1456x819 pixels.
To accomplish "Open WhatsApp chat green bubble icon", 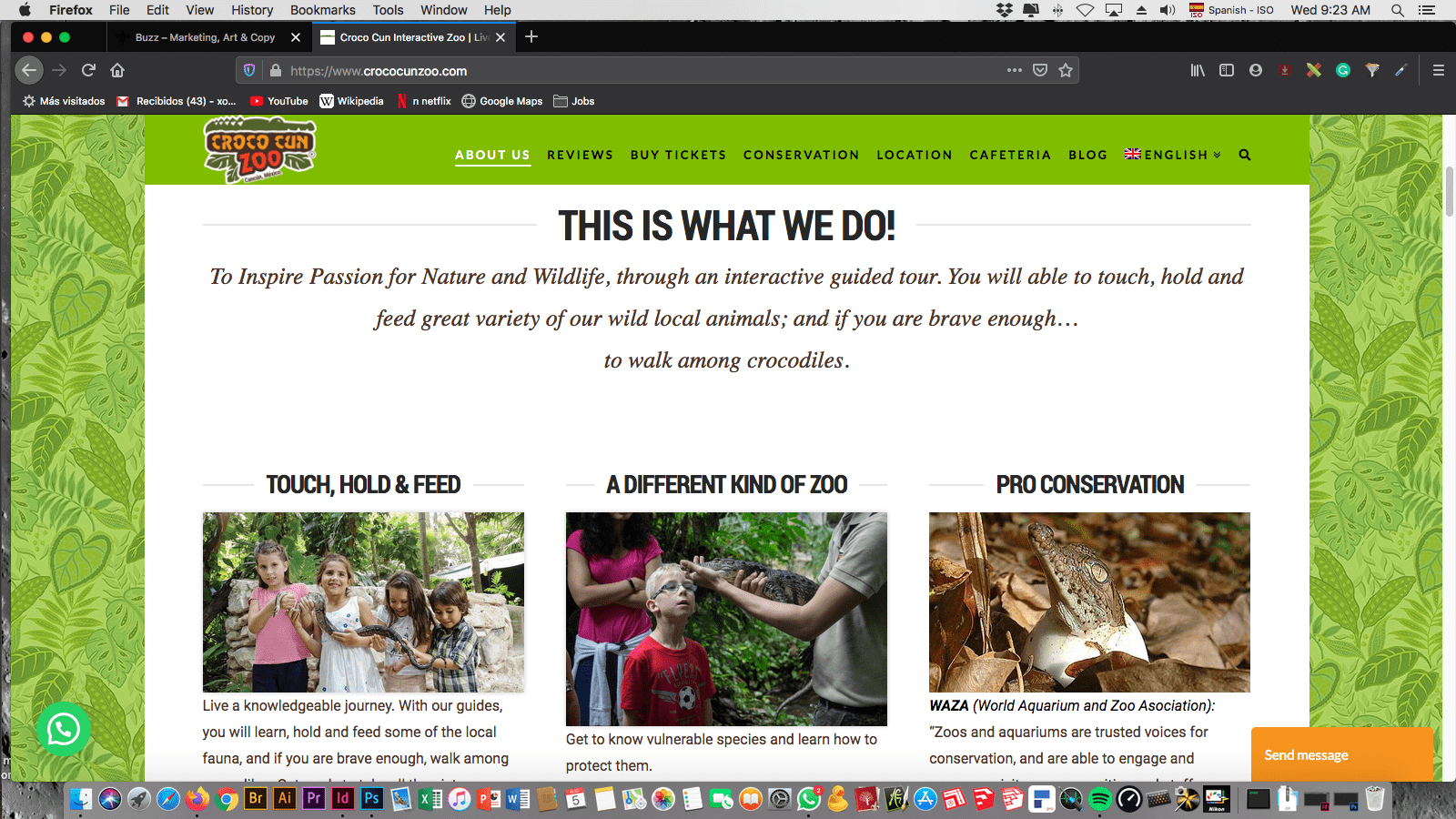I will click(64, 729).
